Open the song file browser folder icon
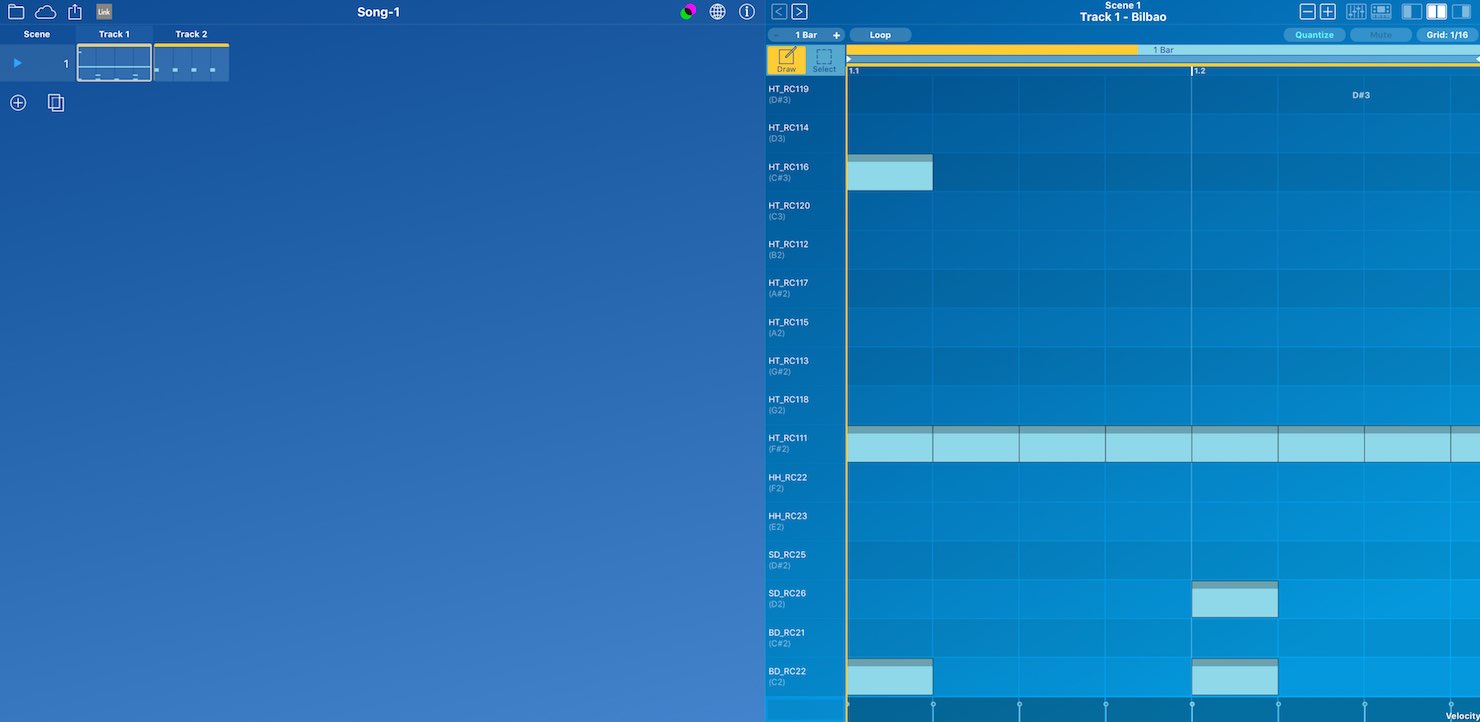Viewport: 1480px width, 722px height. coord(16,12)
